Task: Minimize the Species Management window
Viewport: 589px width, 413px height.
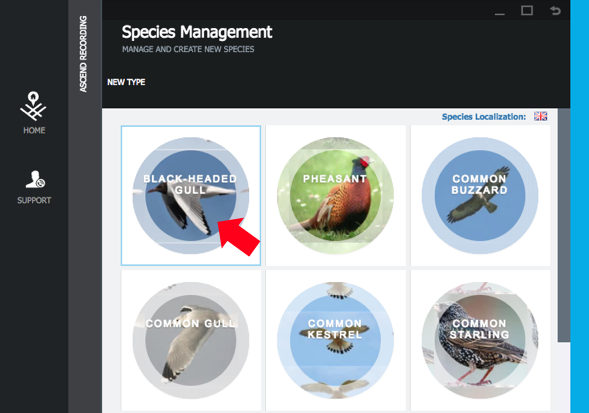Action: pos(500,14)
